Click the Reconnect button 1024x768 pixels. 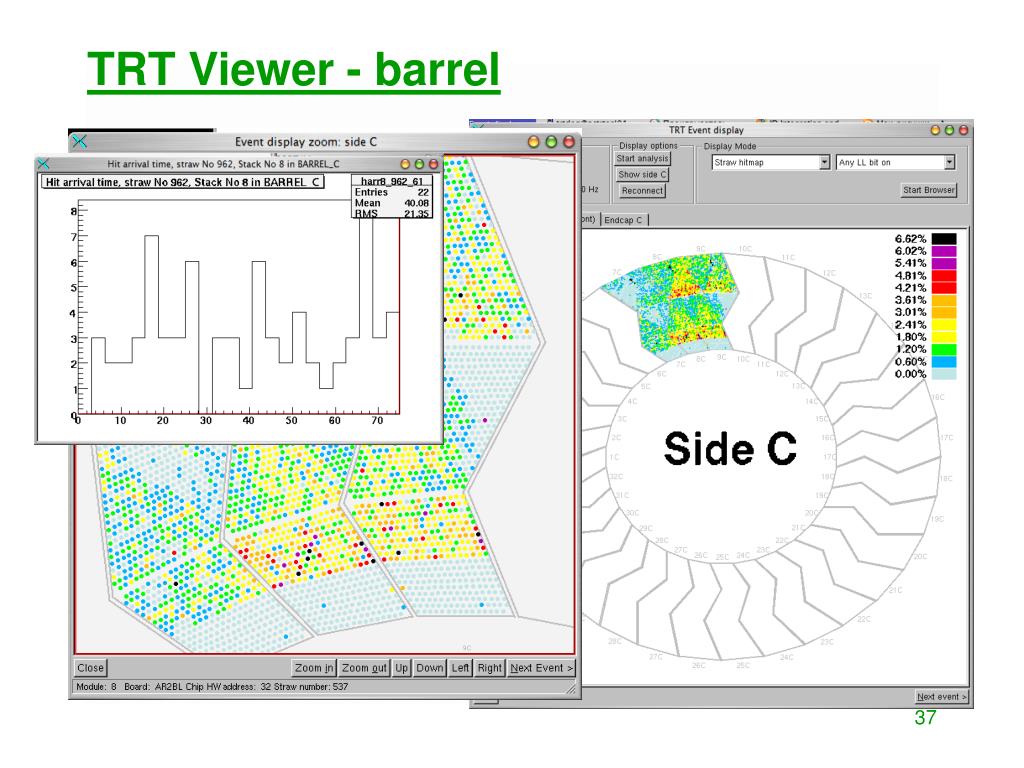coord(643,191)
